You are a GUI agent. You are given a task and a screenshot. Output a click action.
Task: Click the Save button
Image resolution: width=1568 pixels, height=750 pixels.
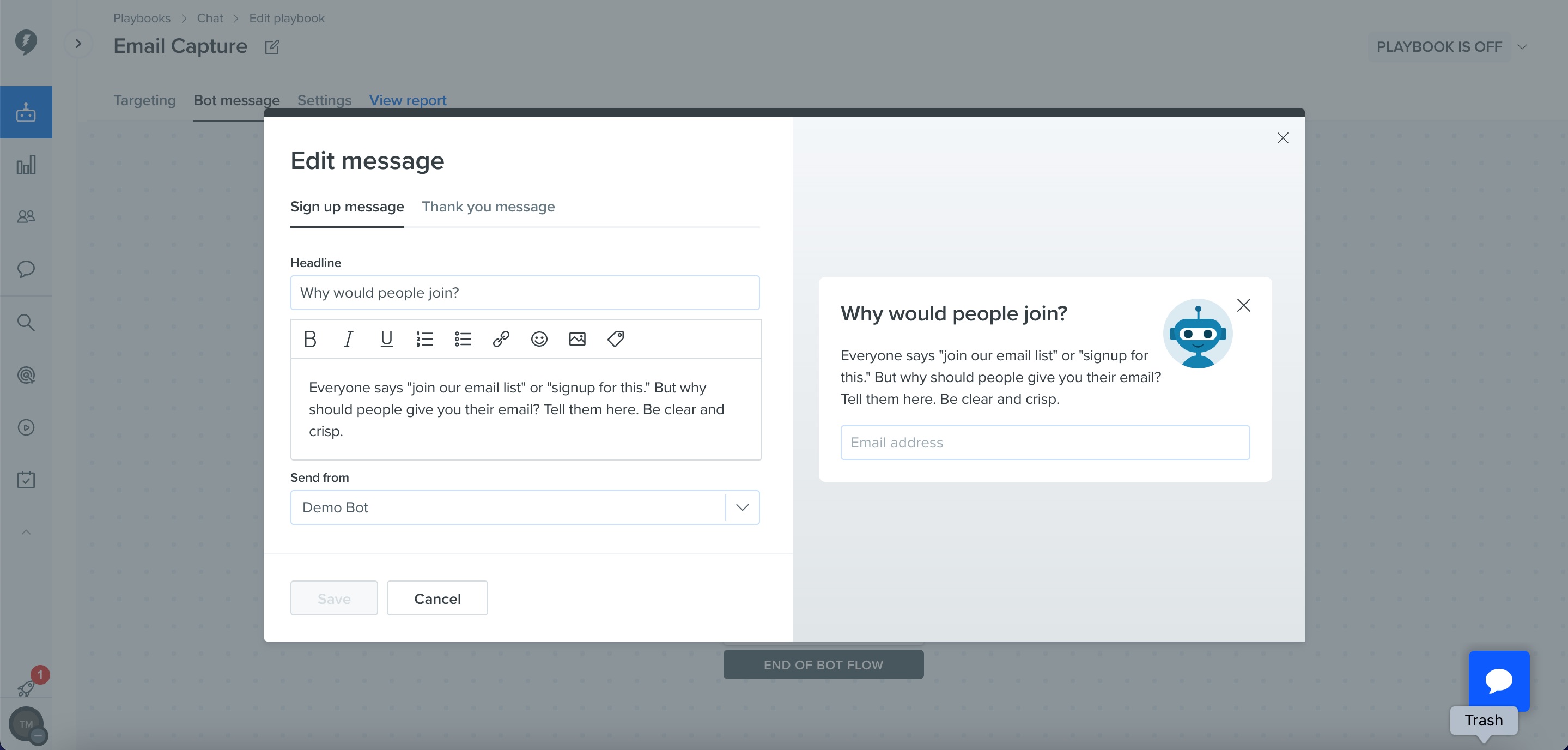(334, 598)
